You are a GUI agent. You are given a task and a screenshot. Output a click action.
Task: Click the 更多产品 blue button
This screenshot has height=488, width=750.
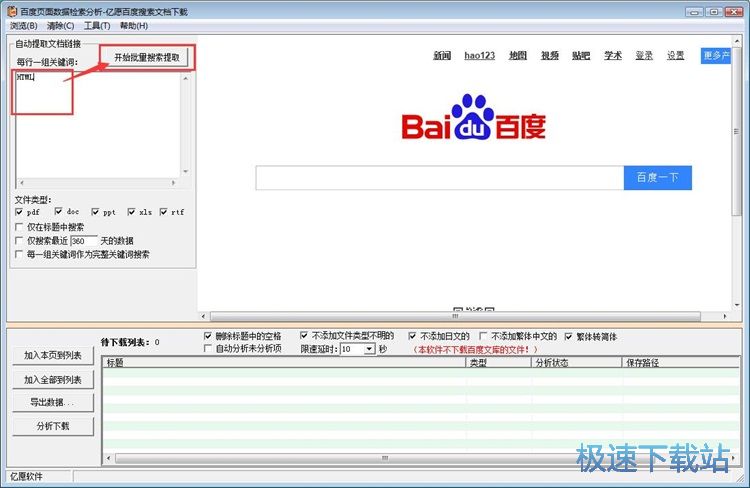pyautogui.click(x=716, y=55)
